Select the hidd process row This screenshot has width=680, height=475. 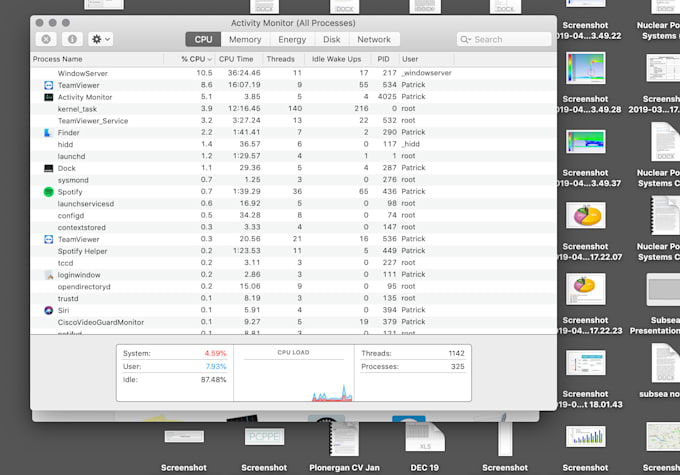pyautogui.click(x=294, y=144)
